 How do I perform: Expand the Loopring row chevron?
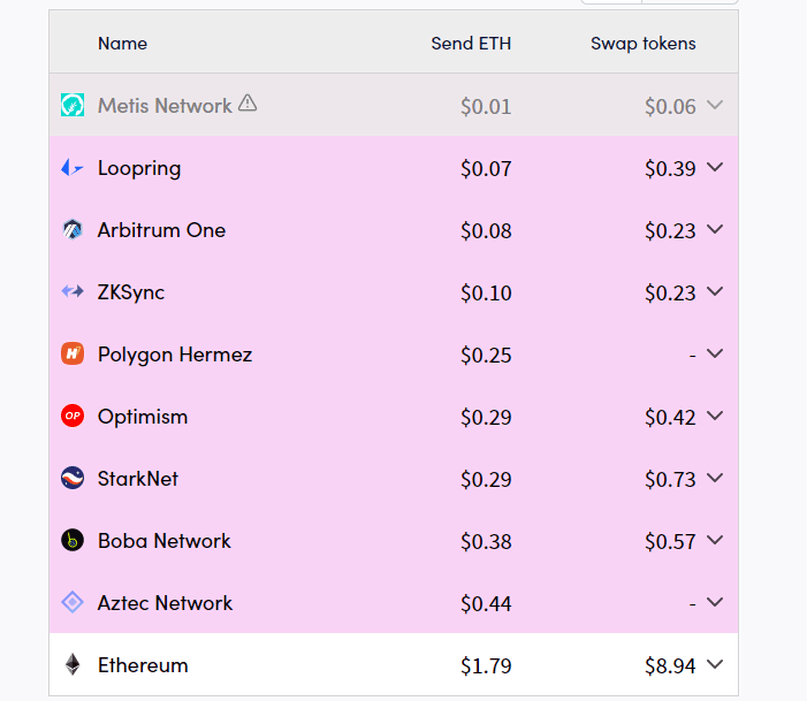tap(715, 167)
